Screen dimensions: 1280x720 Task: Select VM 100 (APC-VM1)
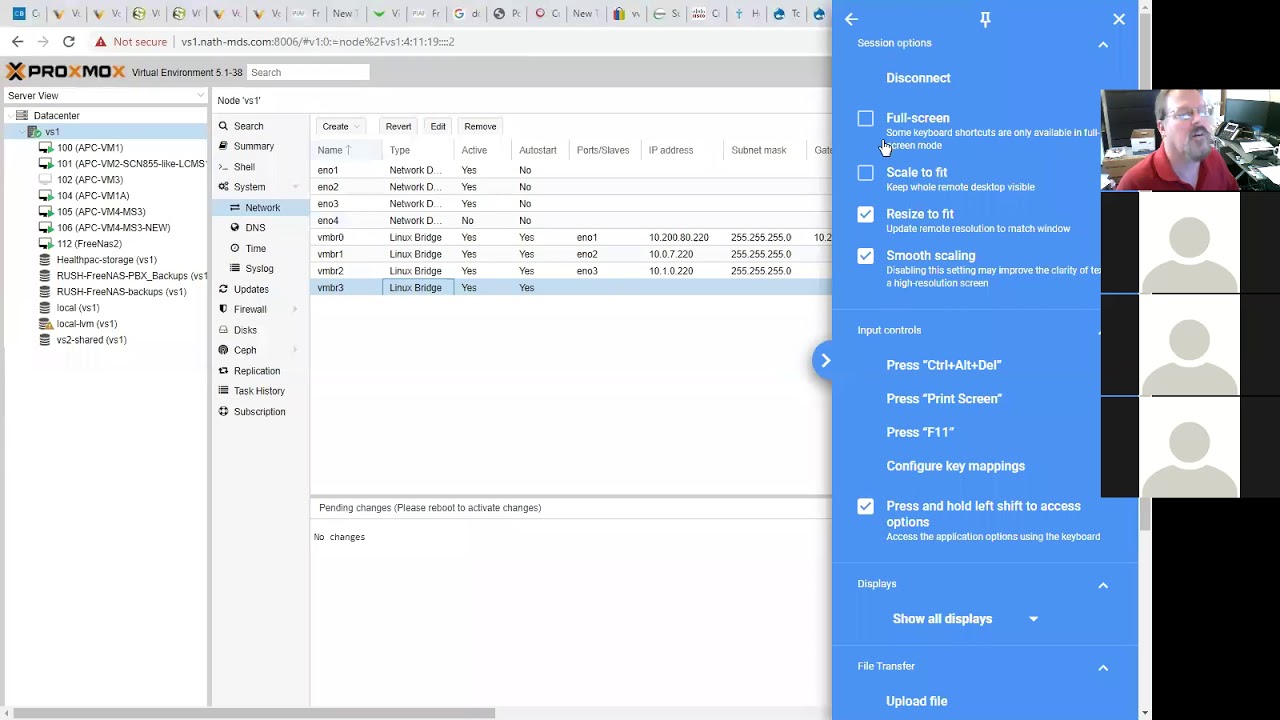(90, 148)
